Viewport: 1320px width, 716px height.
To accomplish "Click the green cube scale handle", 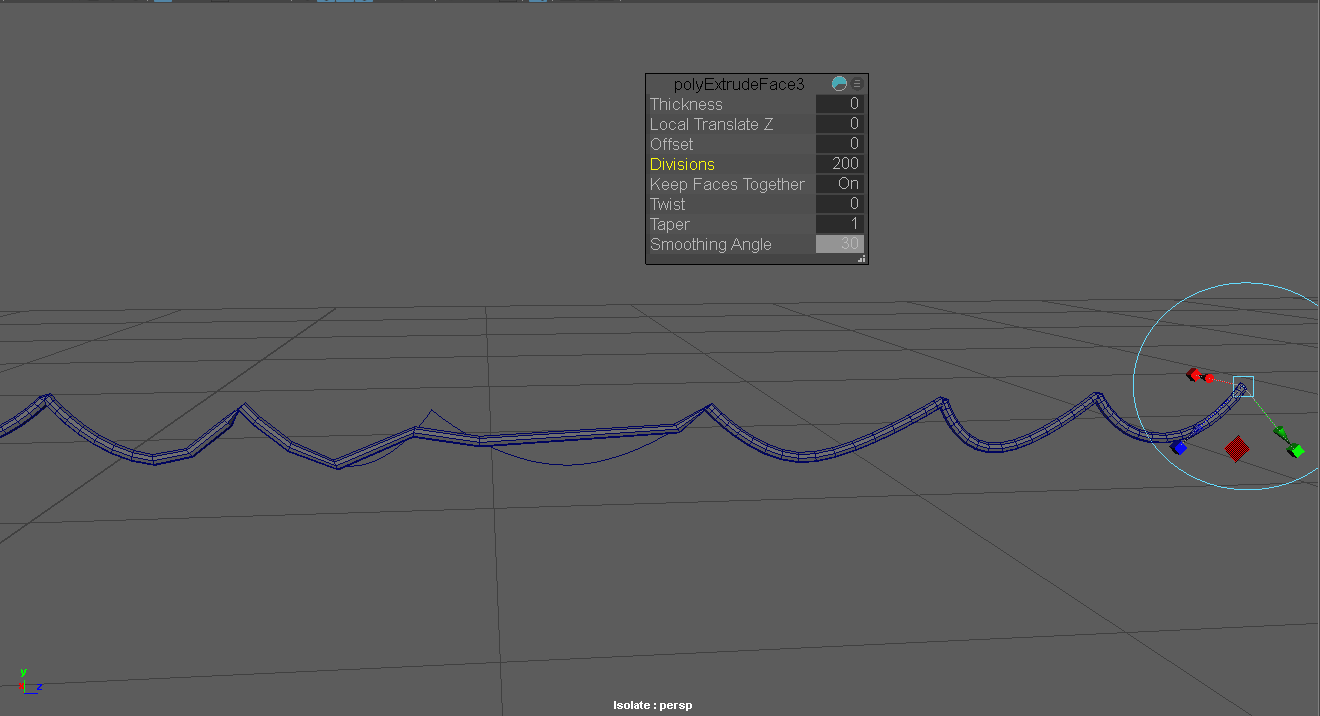I will (x=1297, y=451).
